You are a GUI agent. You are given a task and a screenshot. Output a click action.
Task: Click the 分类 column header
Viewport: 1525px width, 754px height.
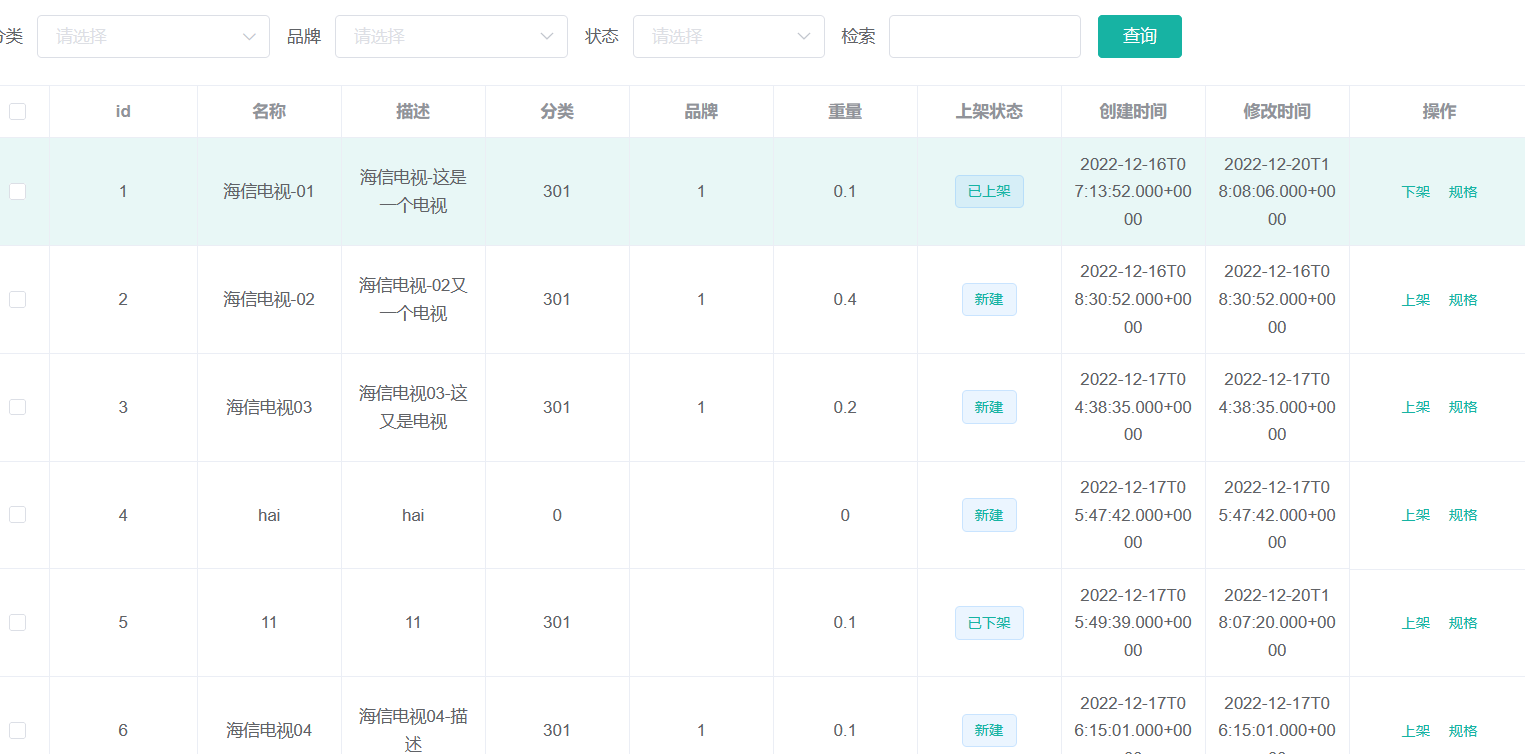(557, 111)
